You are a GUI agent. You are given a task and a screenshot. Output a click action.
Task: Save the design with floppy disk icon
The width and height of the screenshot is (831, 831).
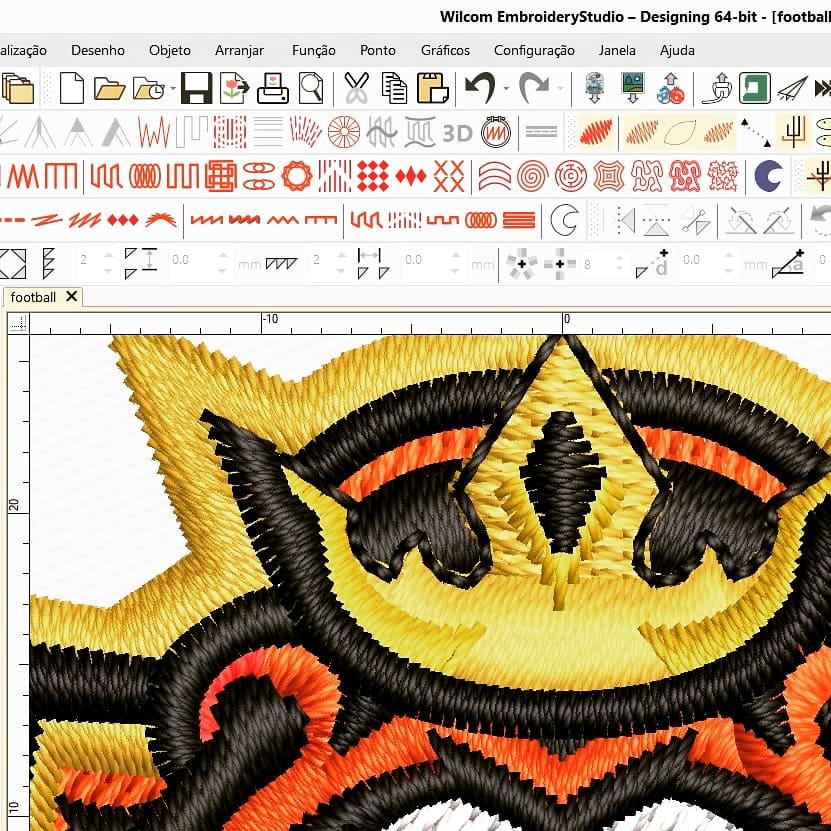point(197,88)
